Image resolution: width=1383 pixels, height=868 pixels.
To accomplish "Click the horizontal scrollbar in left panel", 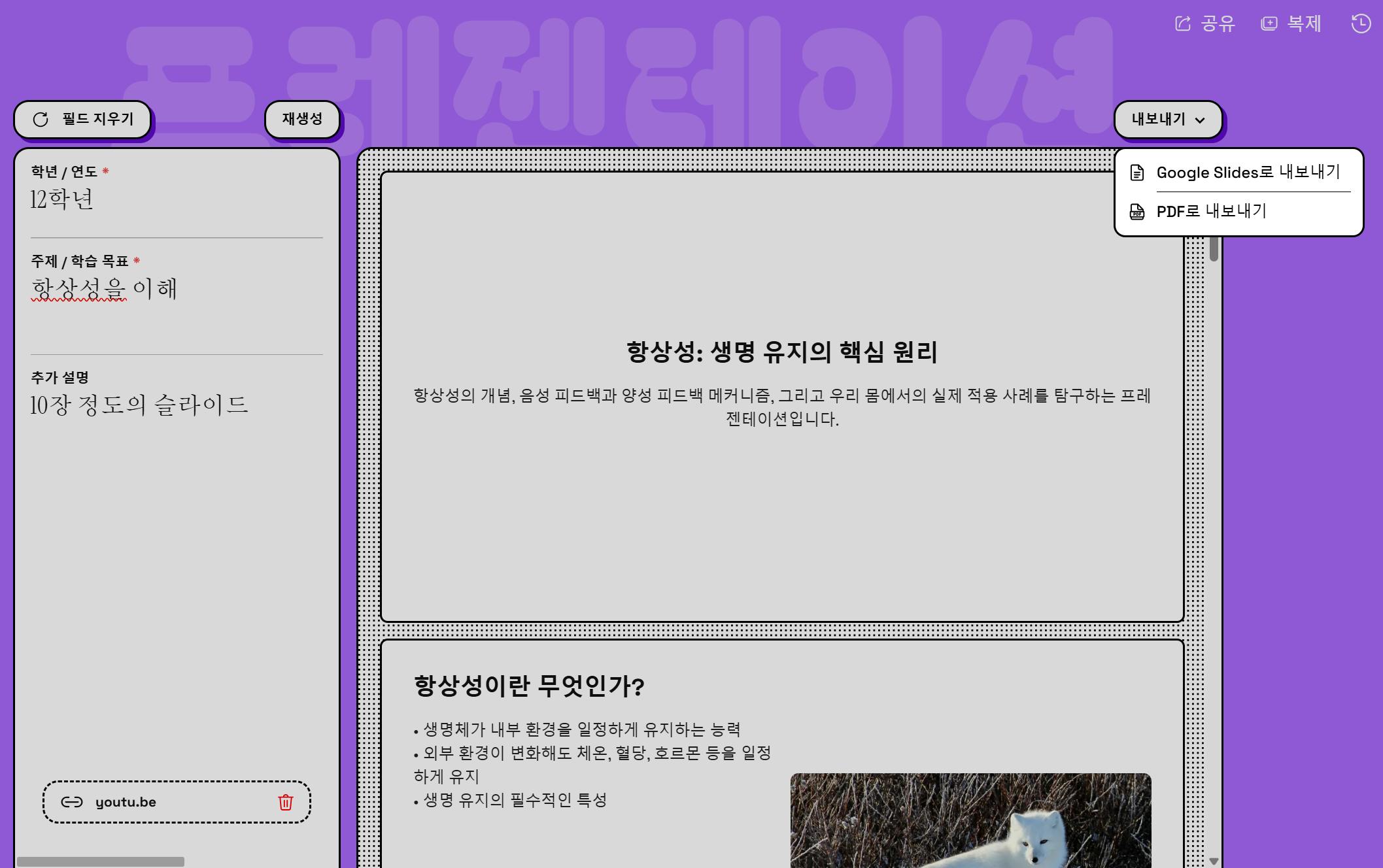I will point(101,861).
